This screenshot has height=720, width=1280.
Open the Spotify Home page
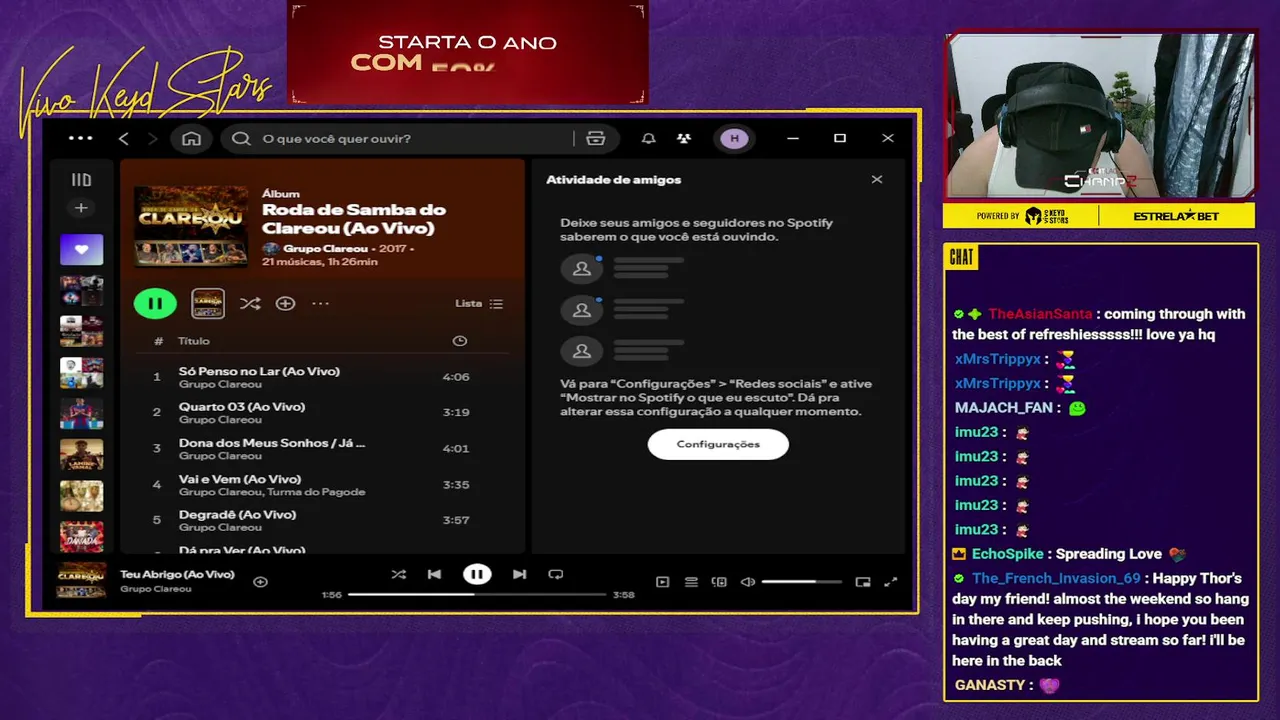coord(191,139)
